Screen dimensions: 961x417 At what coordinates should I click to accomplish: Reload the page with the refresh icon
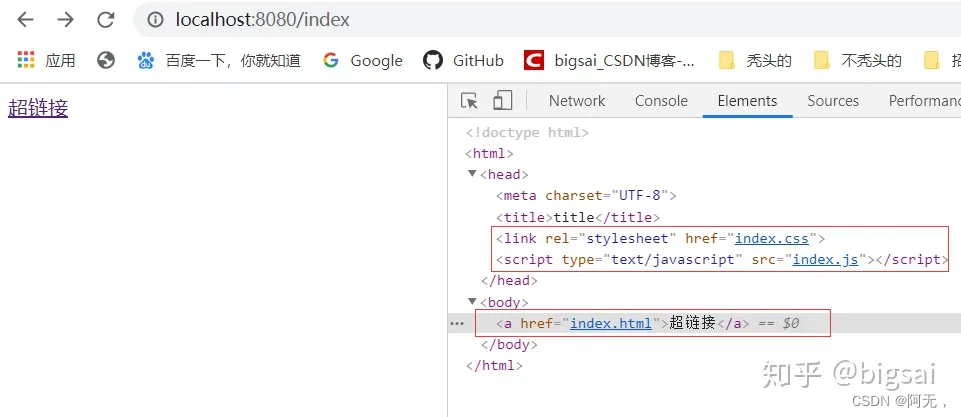tap(106, 20)
